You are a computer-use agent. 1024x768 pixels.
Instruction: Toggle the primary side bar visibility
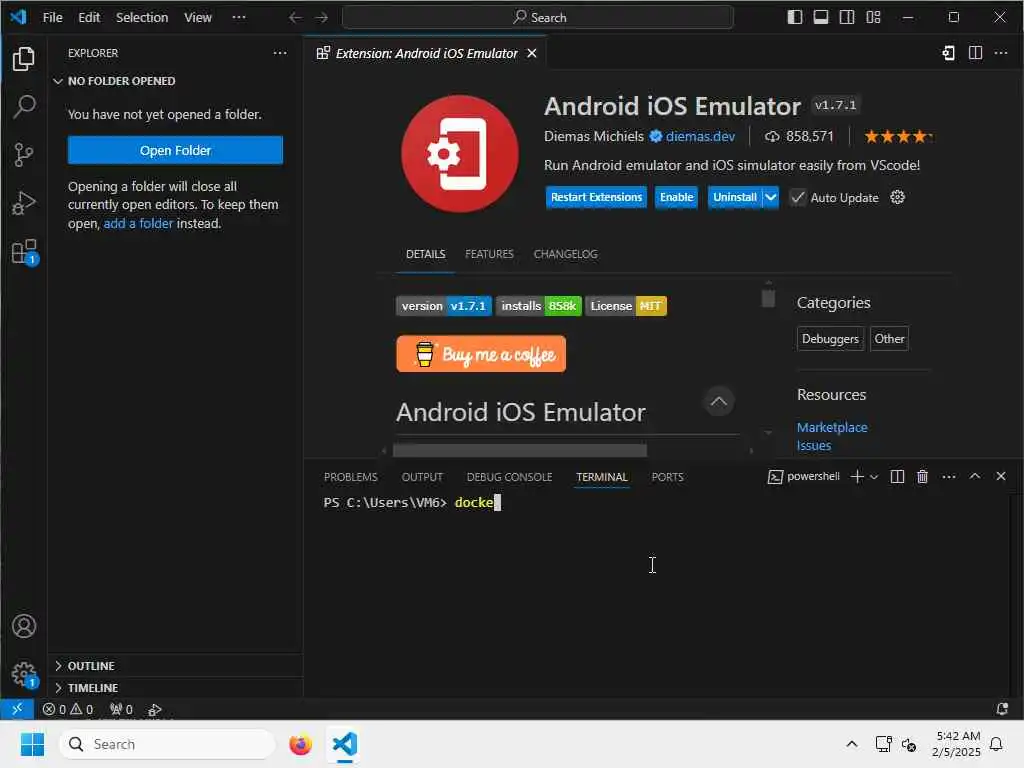[795, 17]
